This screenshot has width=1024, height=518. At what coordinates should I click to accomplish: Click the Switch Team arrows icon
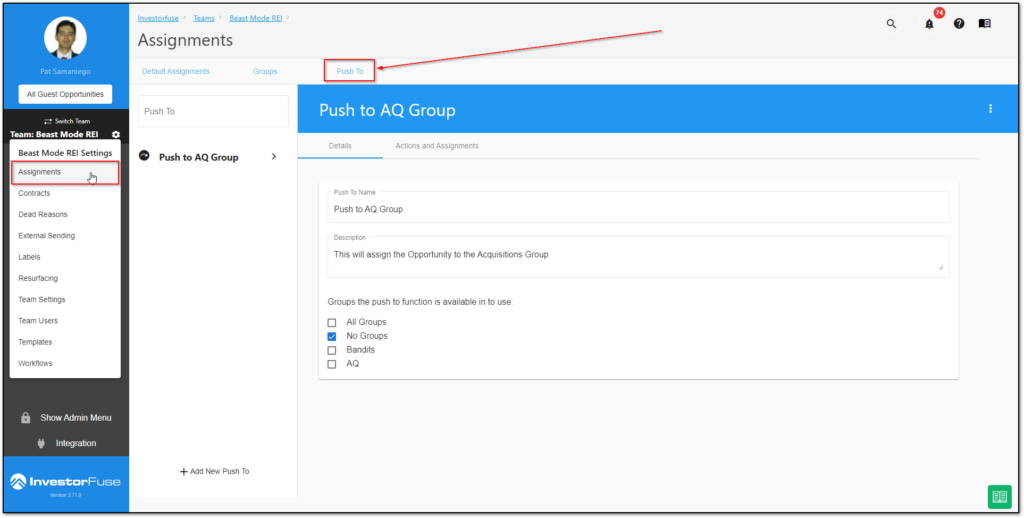(48, 121)
